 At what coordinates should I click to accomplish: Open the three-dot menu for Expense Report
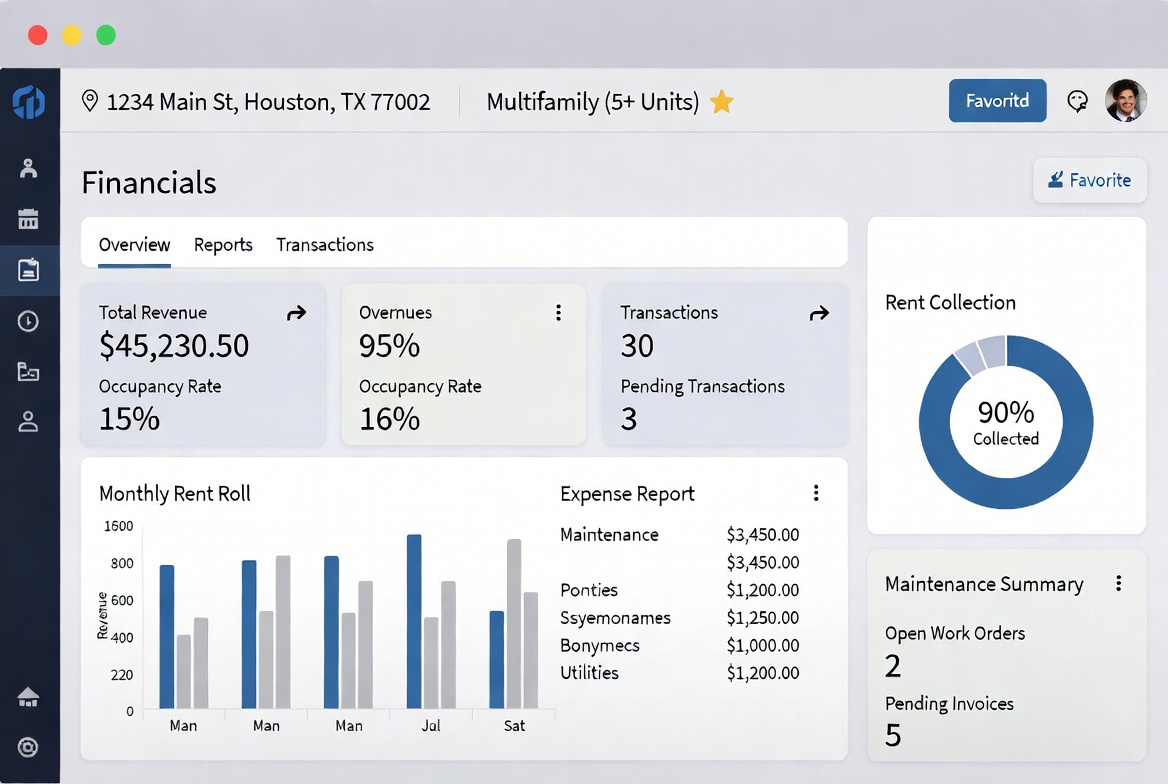point(816,493)
